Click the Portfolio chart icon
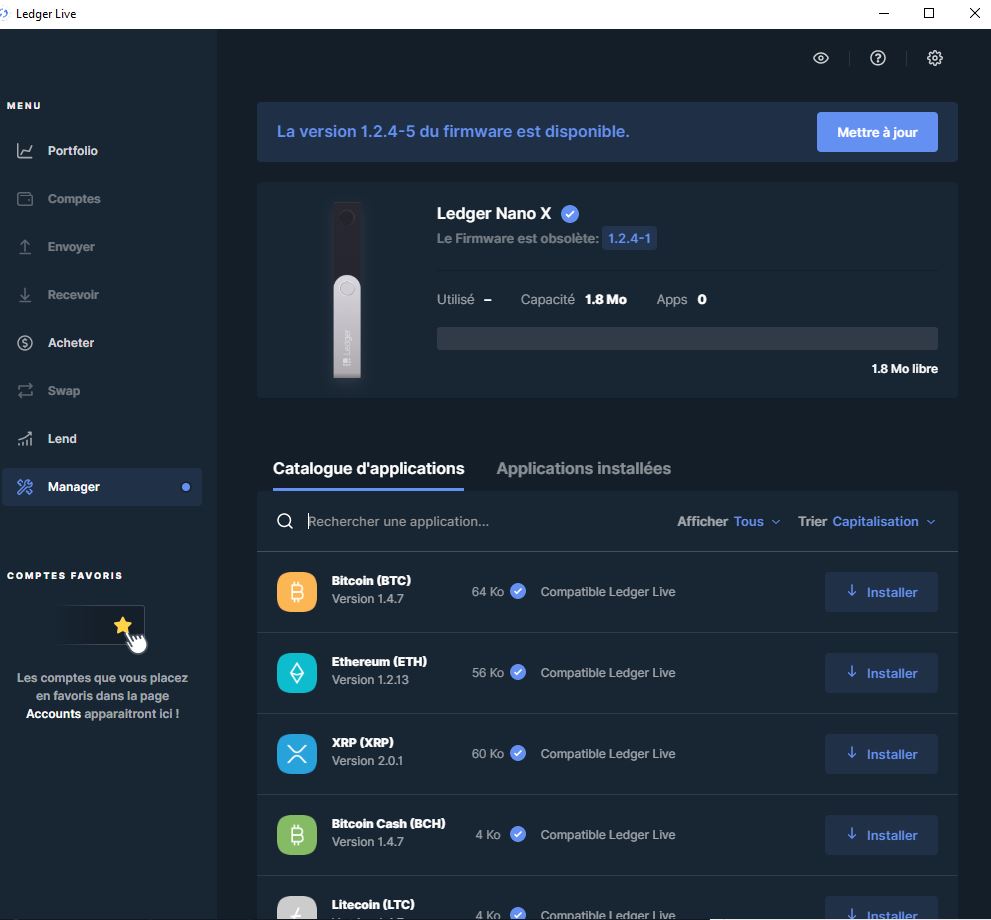Image resolution: width=991 pixels, height=920 pixels. (x=25, y=150)
